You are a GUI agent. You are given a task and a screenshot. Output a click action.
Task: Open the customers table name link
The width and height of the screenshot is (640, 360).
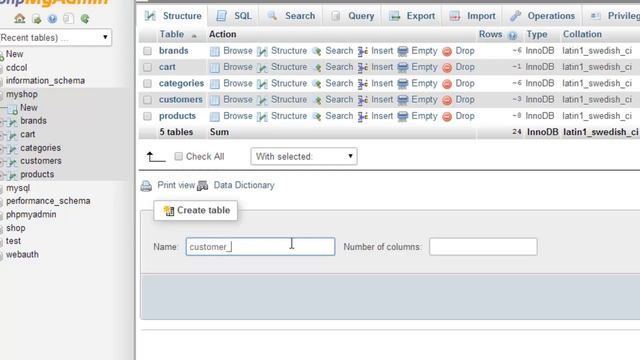click(x=181, y=100)
